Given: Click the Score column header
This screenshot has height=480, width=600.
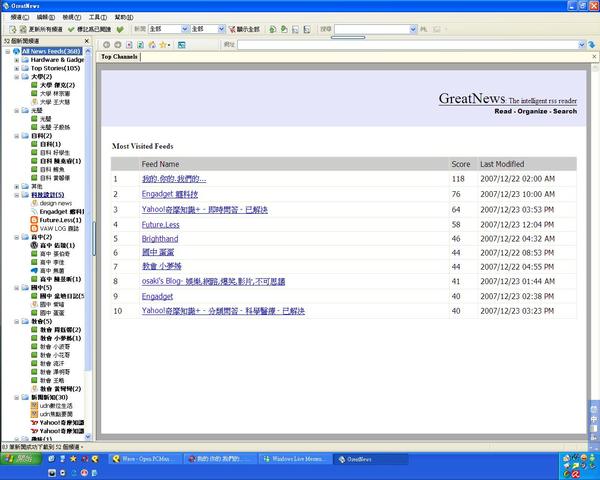Looking at the screenshot, I should [x=461, y=164].
